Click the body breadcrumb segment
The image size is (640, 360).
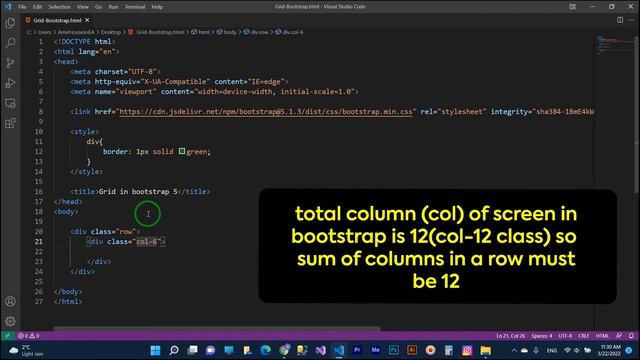230,32
